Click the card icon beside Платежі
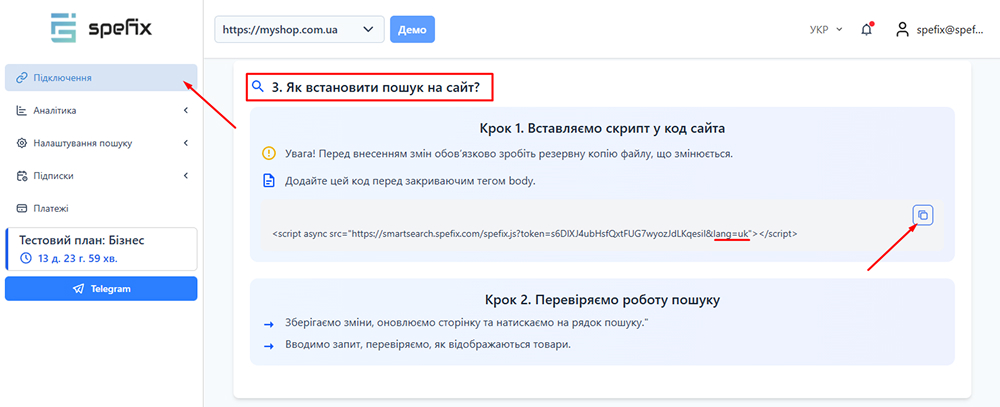Viewport: 1000px width, 407px height. (x=21, y=208)
